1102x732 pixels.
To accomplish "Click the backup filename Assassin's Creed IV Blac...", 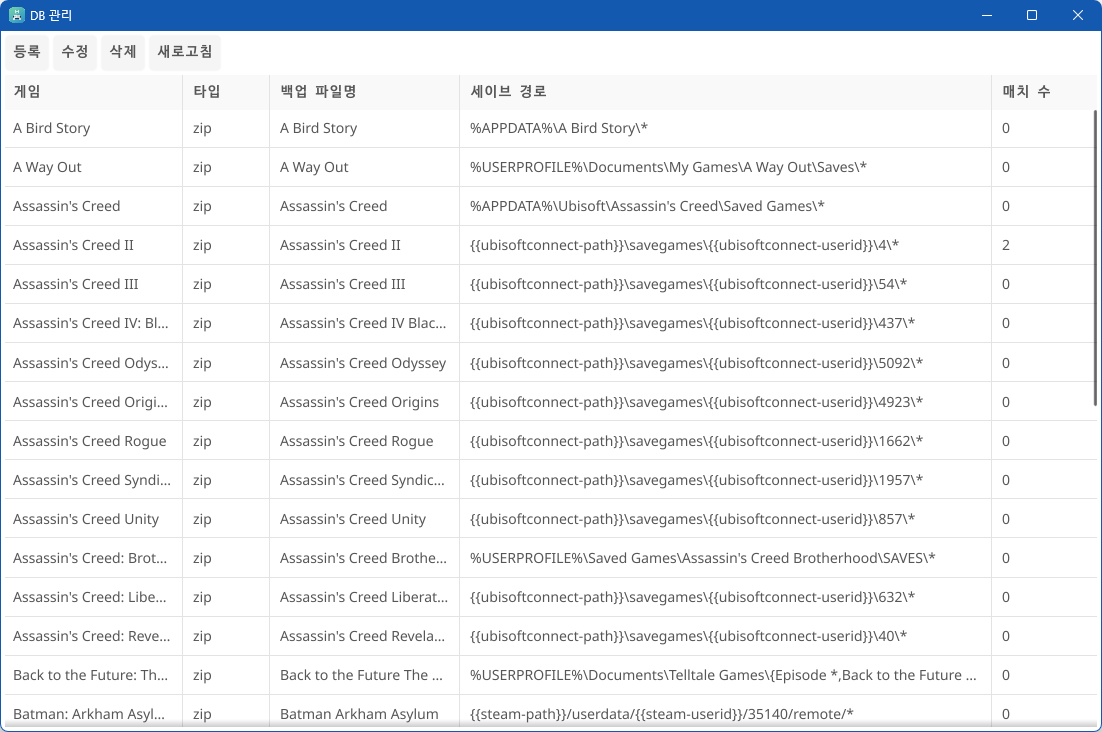I will point(363,323).
